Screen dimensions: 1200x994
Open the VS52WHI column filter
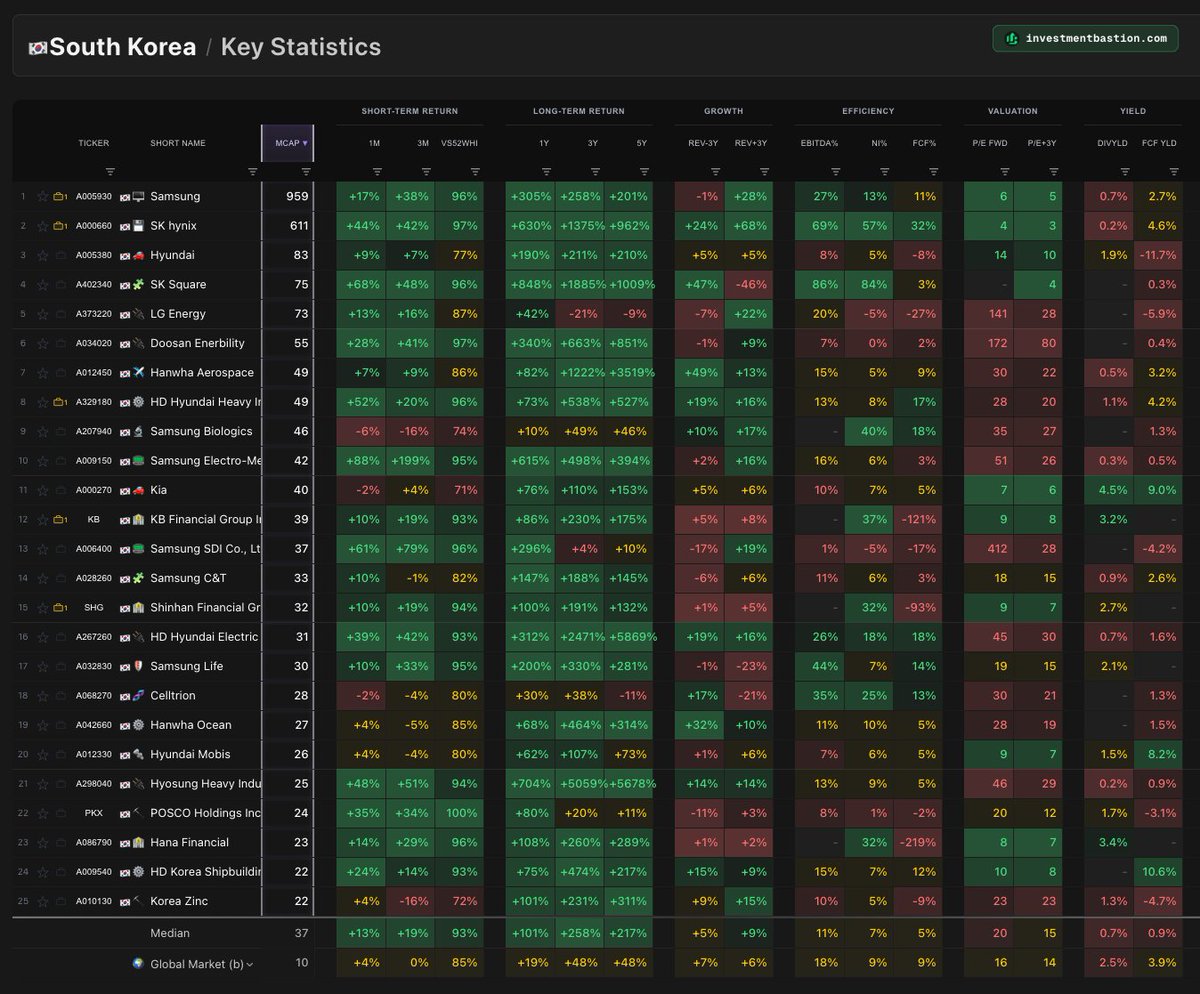pyautogui.click(x=474, y=171)
